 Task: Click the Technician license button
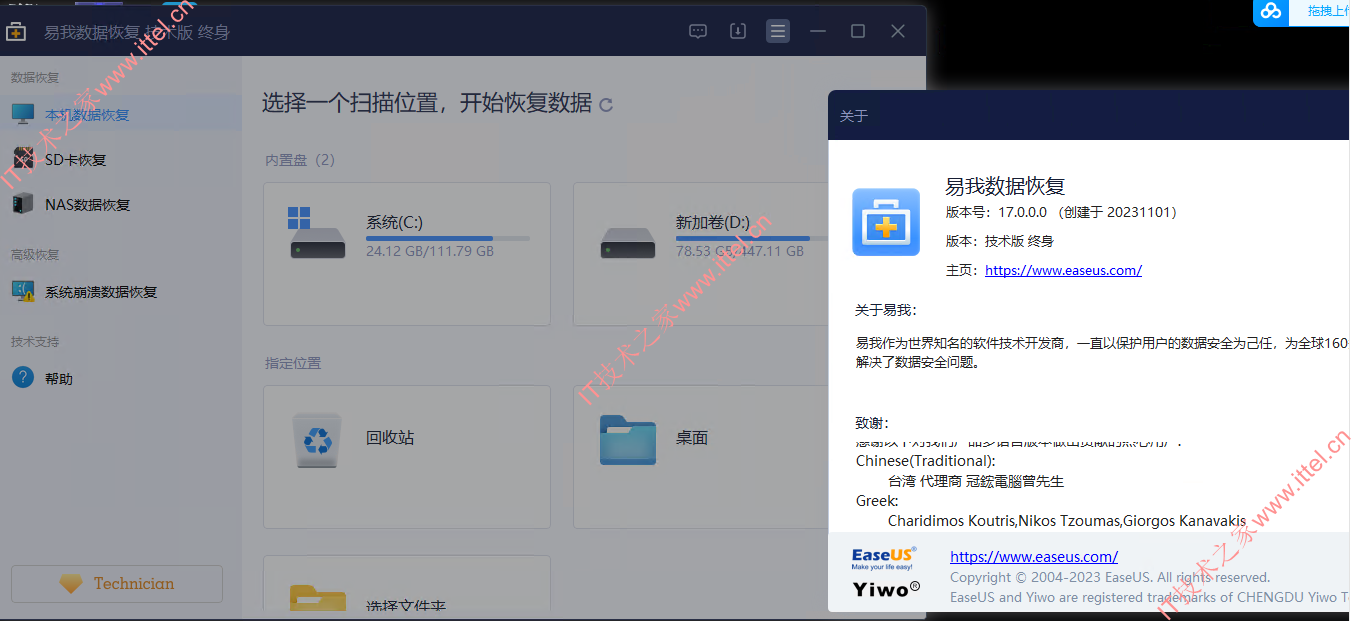[x=117, y=584]
